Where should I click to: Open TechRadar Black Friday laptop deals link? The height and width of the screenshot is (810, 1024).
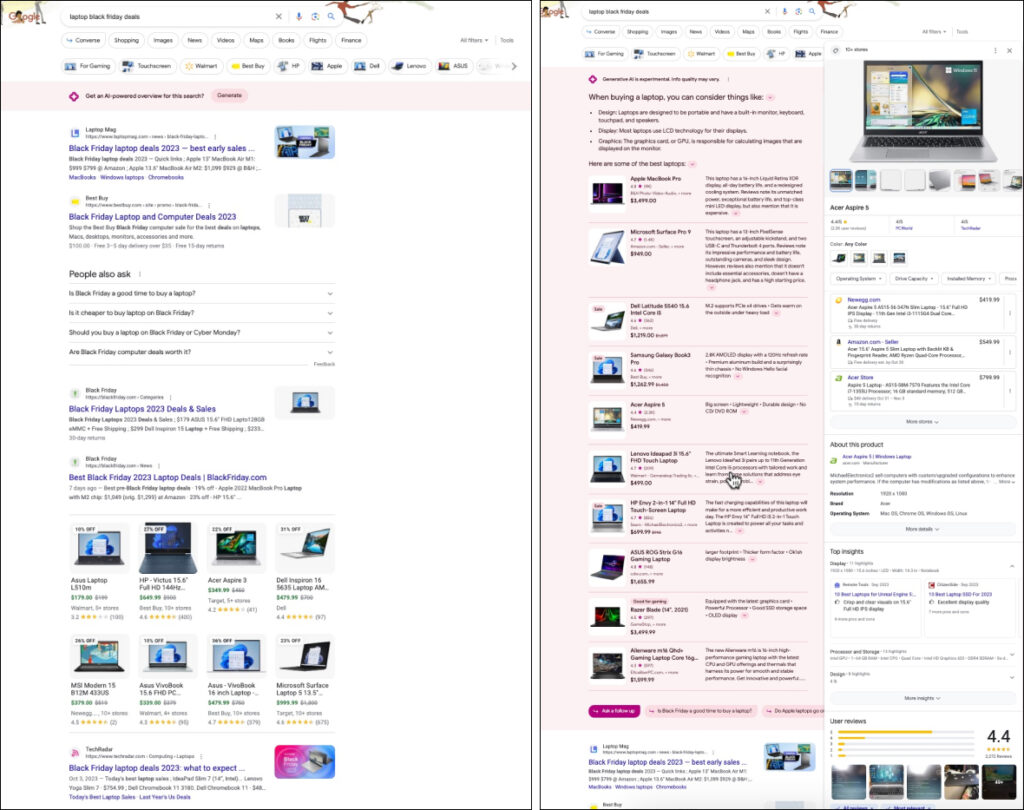(x=157, y=768)
